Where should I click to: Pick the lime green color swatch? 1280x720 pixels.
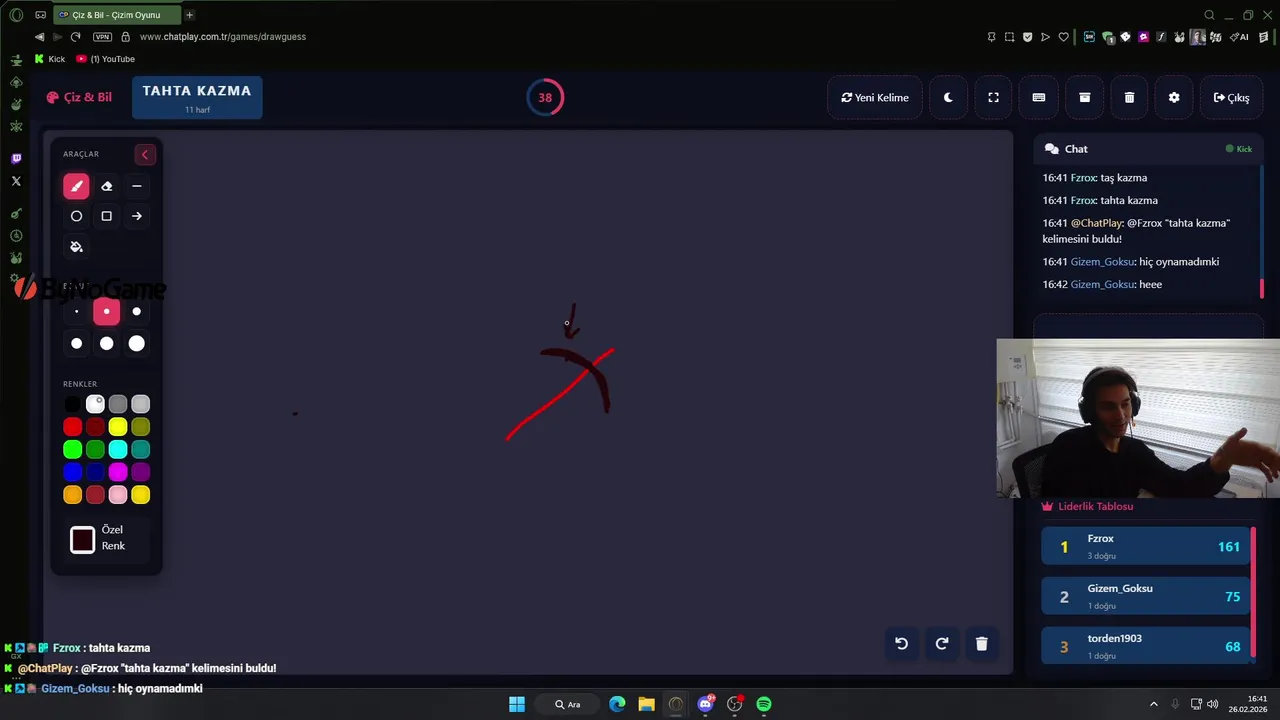click(x=73, y=450)
